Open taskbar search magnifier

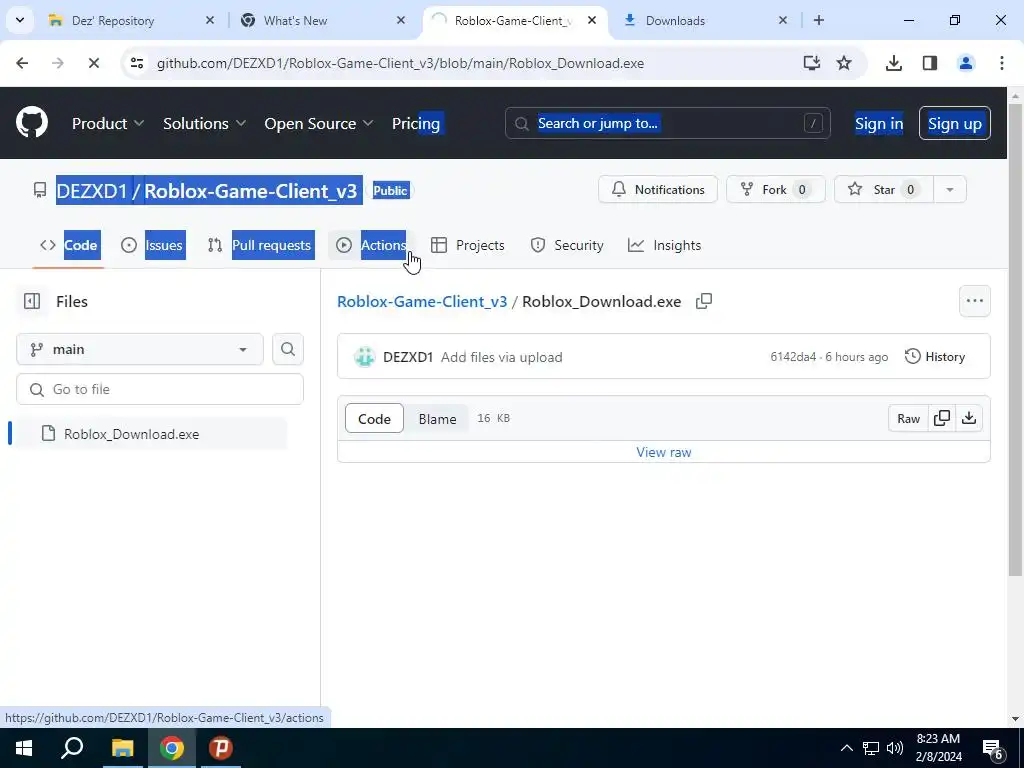point(72,748)
